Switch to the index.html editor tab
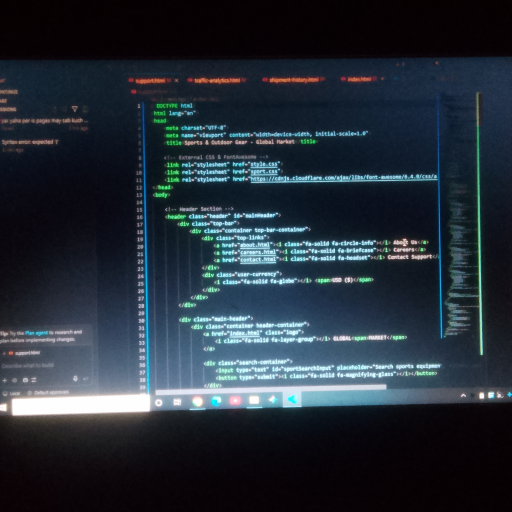 pyautogui.click(x=359, y=79)
